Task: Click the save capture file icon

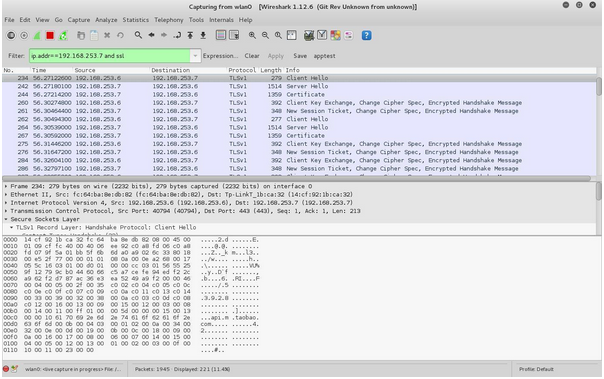Action: (94, 35)
